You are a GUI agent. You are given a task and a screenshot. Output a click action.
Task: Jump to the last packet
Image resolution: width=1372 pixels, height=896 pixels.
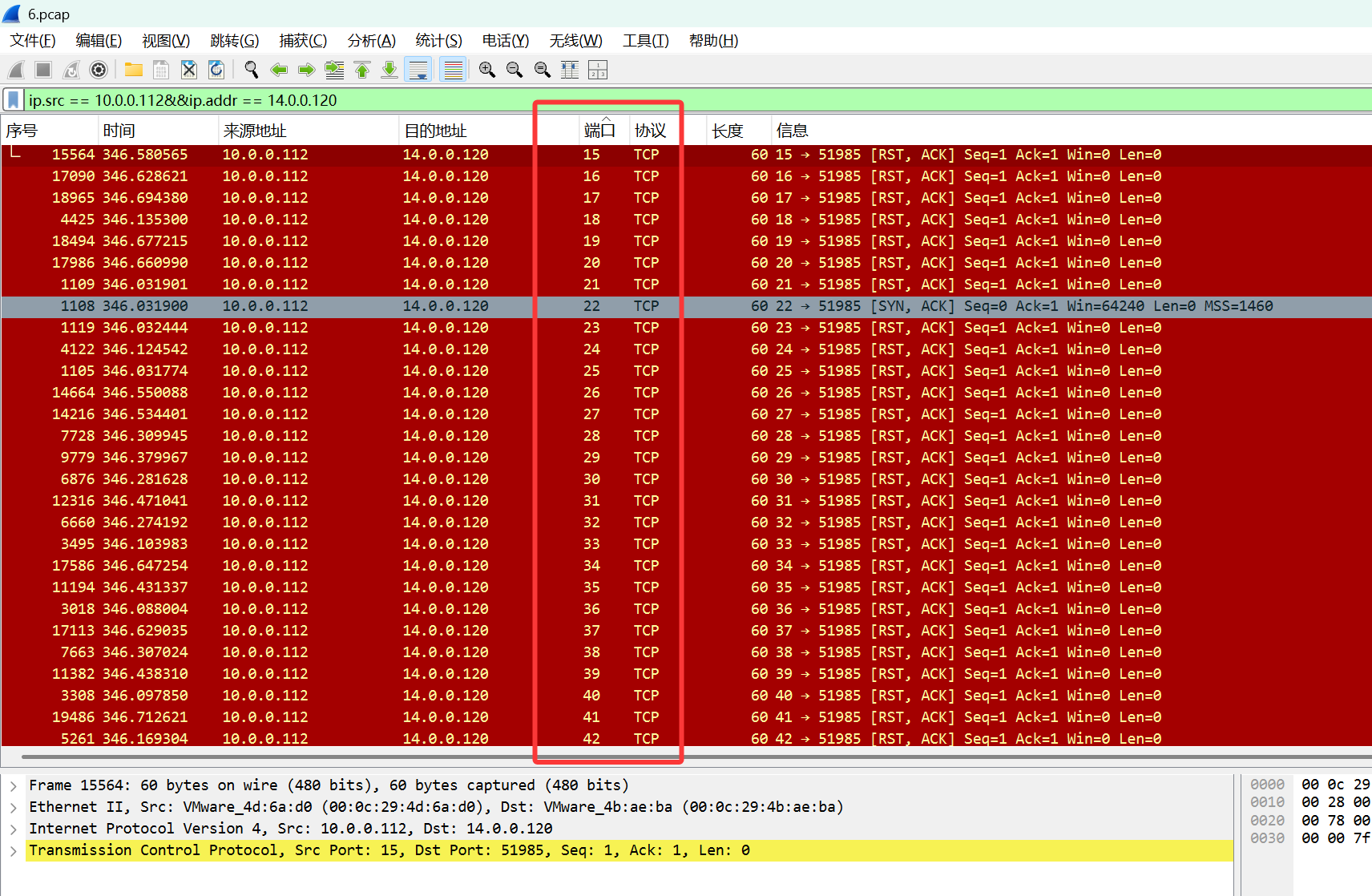coord(389,70)
